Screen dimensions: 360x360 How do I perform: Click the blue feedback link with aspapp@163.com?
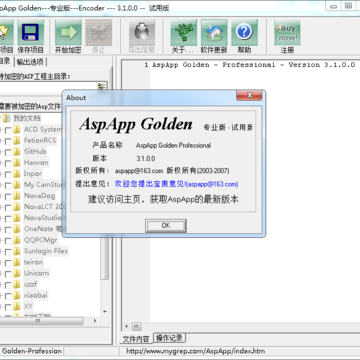[x=176, y=184]
